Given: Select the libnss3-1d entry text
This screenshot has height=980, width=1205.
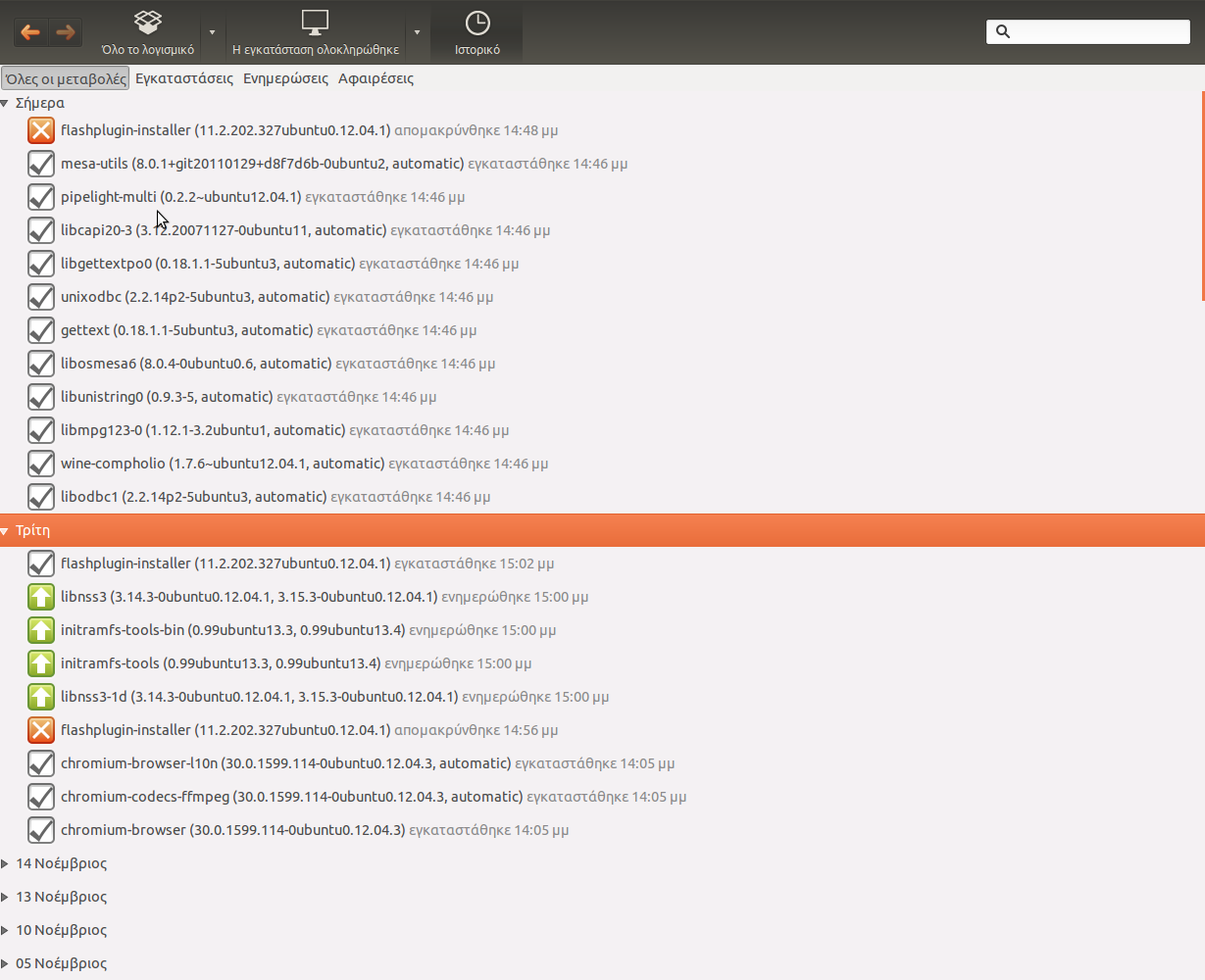Looking at the screenshot, I should pos(334,697).
